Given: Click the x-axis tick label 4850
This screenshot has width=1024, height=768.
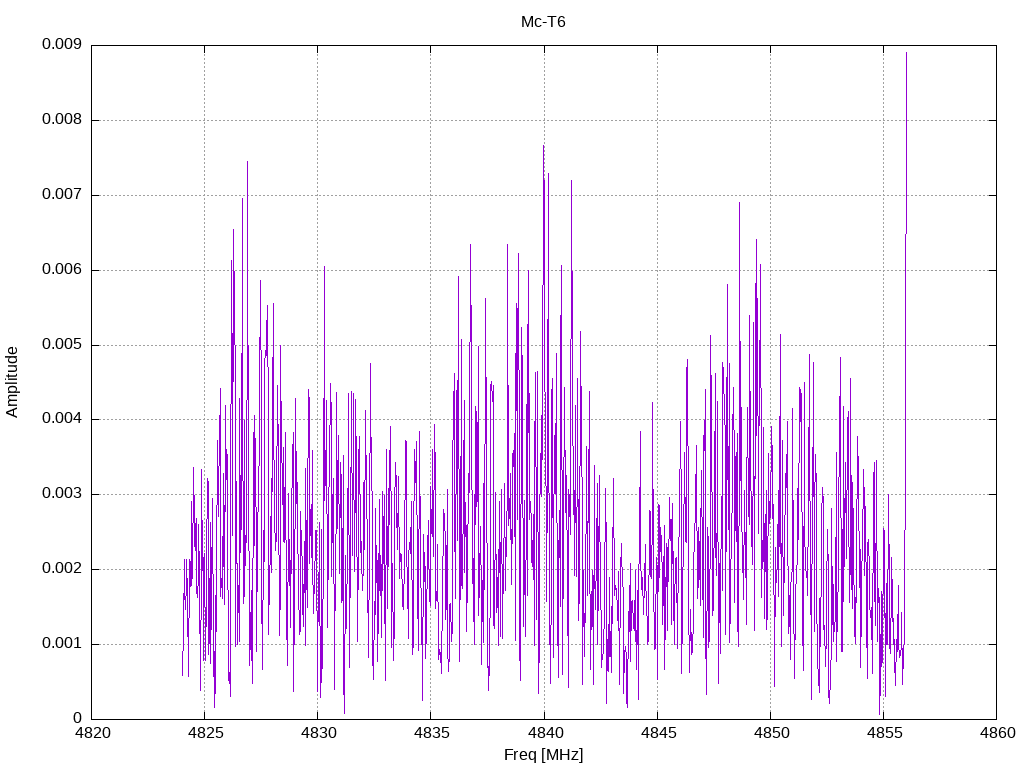Looking at the screenshot, I should (x=771, y=733).
